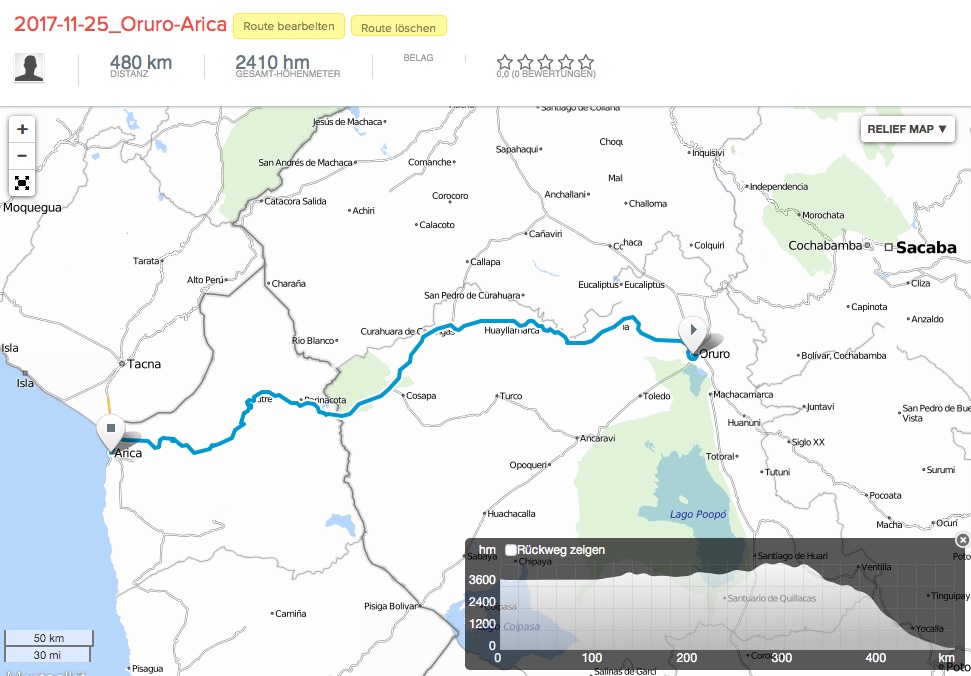Toggle fullscreen map view icon

[22, 183]
